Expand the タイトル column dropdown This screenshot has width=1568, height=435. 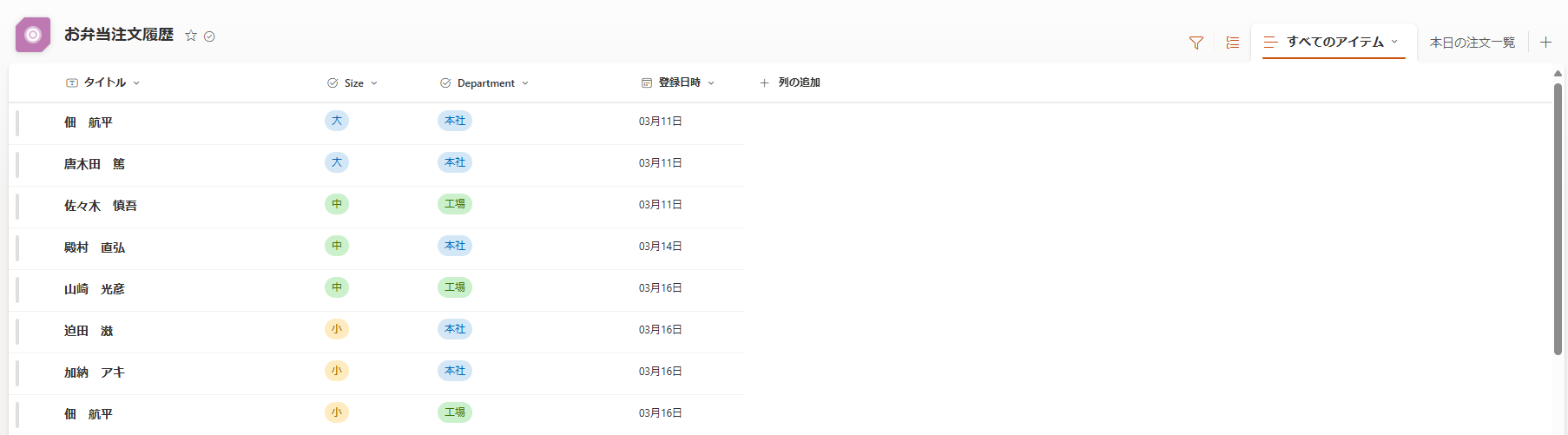tap(136, 83)
